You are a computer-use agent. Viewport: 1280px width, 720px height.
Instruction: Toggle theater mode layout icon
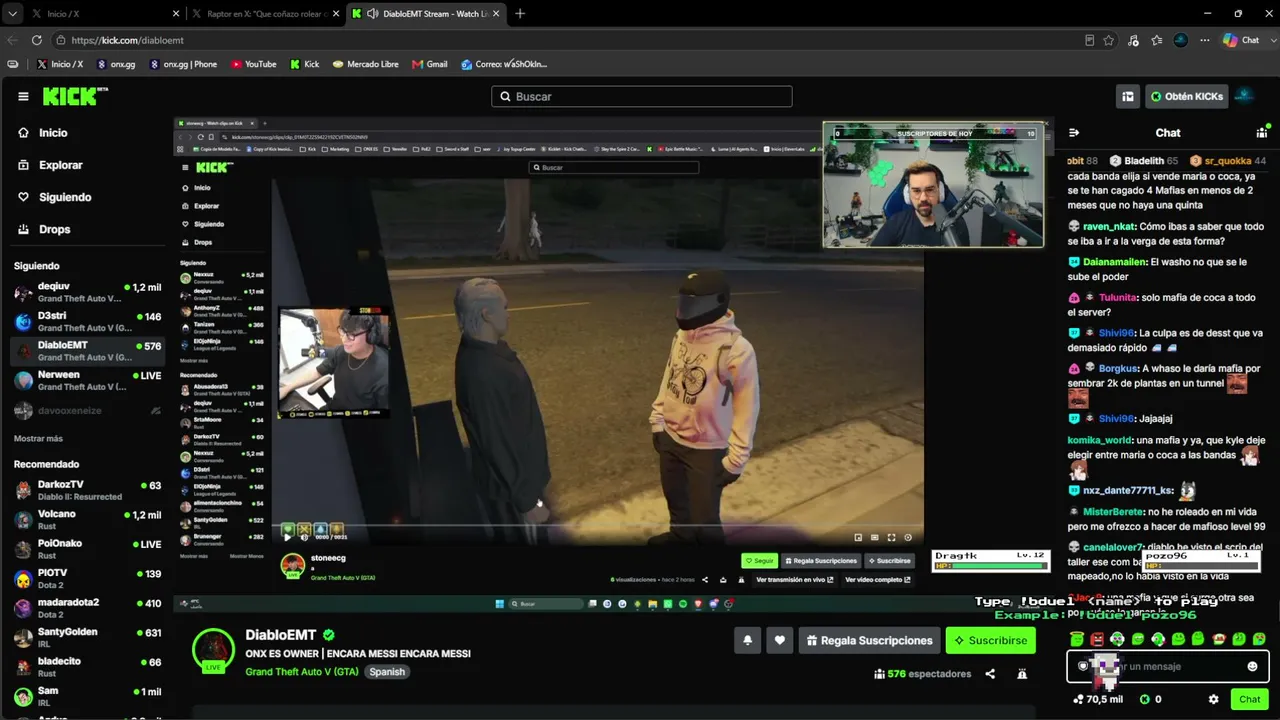tap(1128, 96)
